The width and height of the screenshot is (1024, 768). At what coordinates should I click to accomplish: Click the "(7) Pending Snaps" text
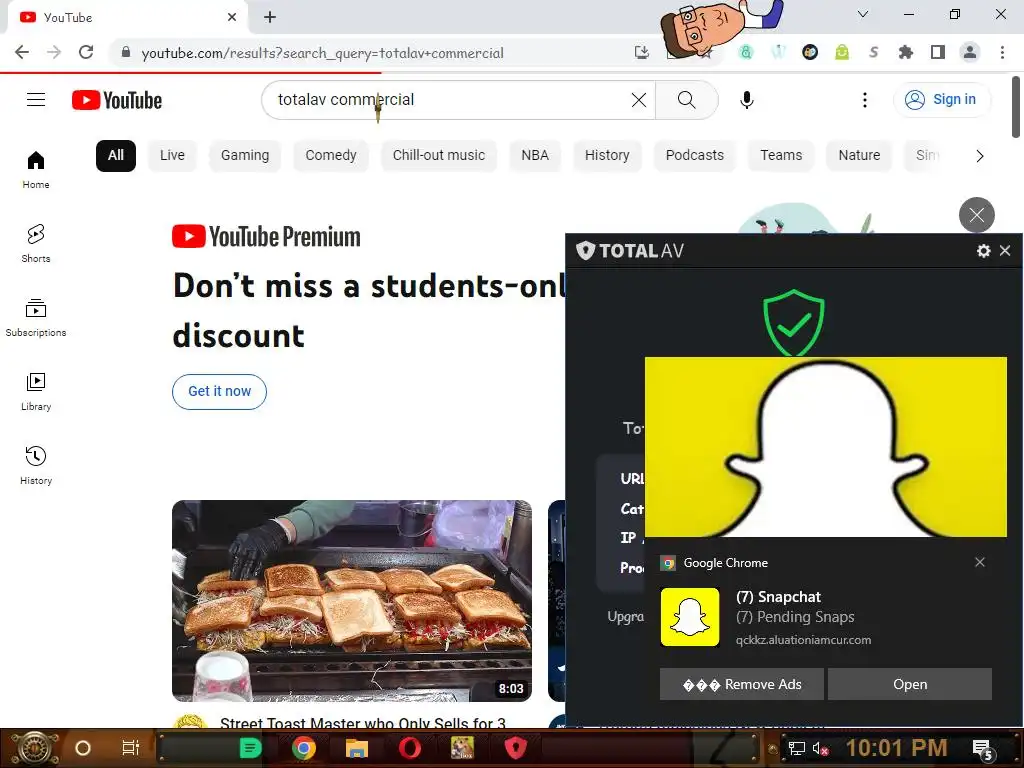pos(795,617)
